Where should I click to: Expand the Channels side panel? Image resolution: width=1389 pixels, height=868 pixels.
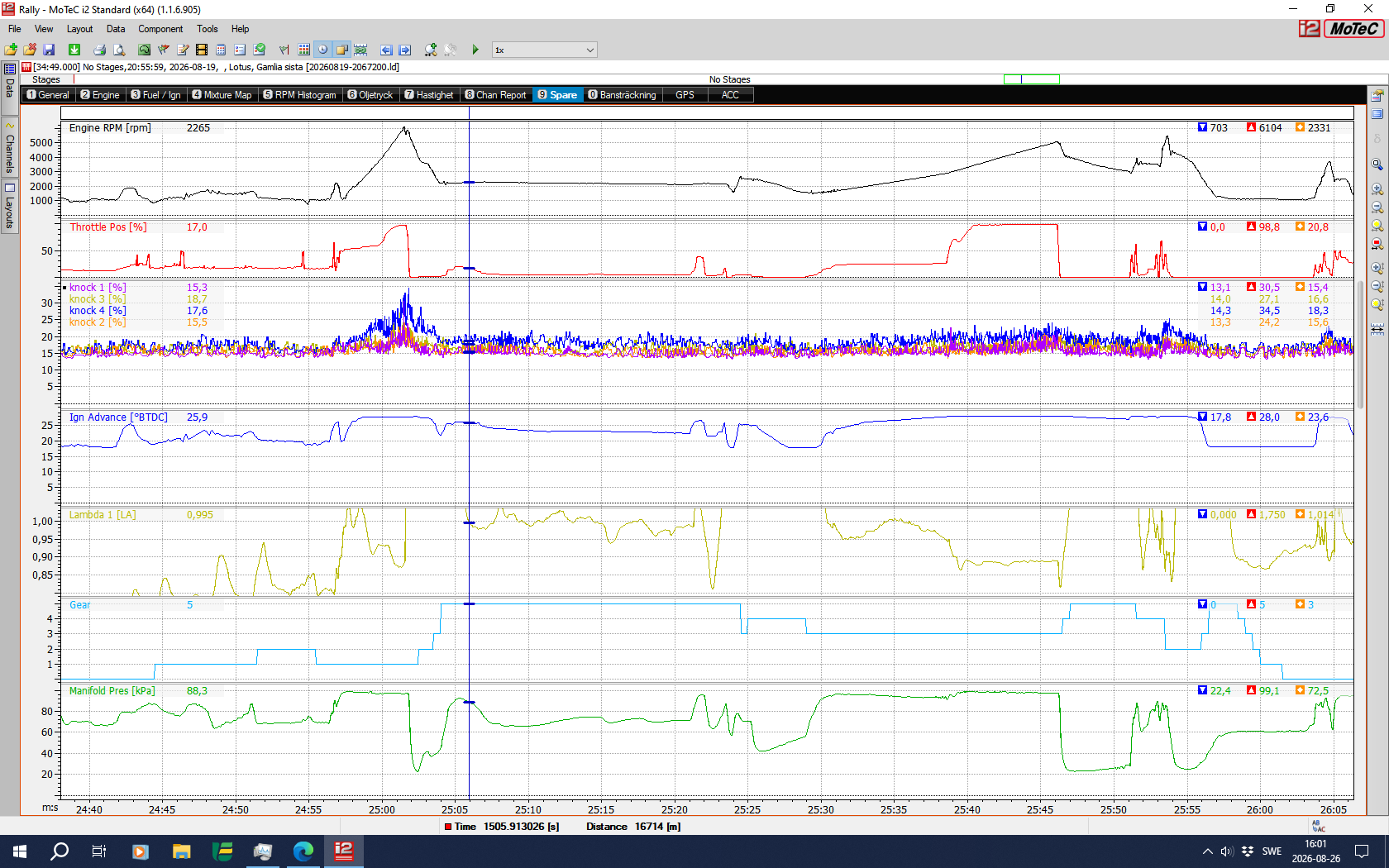click(10, 149)
